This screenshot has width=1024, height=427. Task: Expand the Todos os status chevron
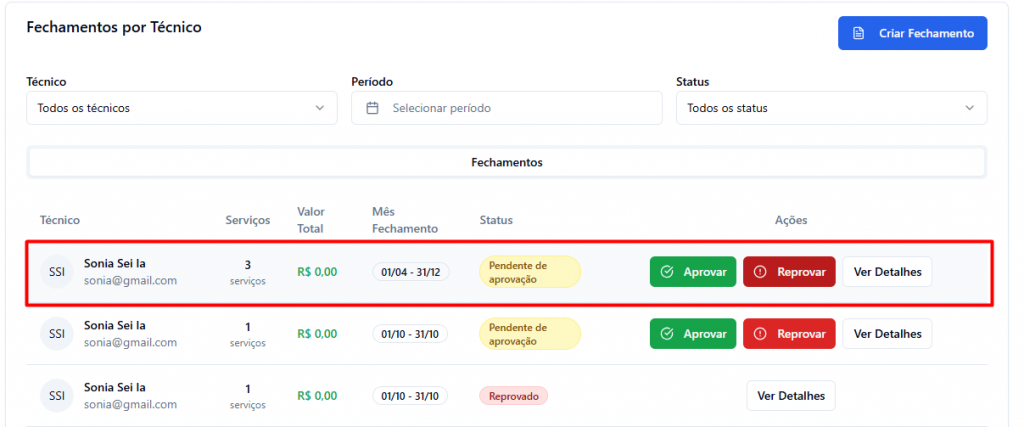pyautogui.click(x=969, y=108)
